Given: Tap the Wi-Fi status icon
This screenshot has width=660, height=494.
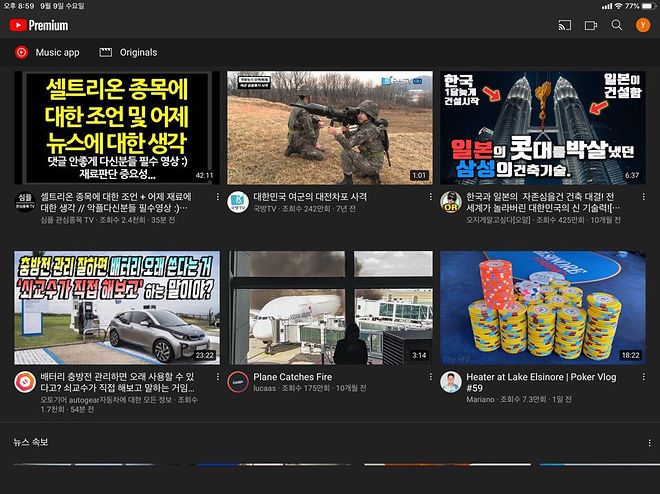Looking at the screenshot, I should [618, 6].
